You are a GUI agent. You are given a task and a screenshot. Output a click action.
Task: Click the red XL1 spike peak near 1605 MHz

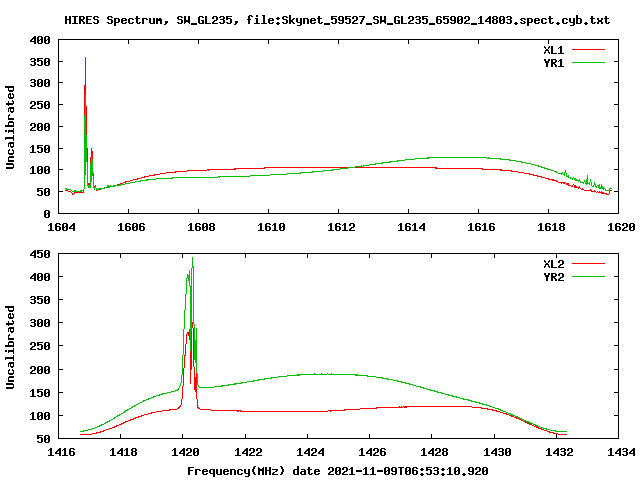tap(85, 58)
